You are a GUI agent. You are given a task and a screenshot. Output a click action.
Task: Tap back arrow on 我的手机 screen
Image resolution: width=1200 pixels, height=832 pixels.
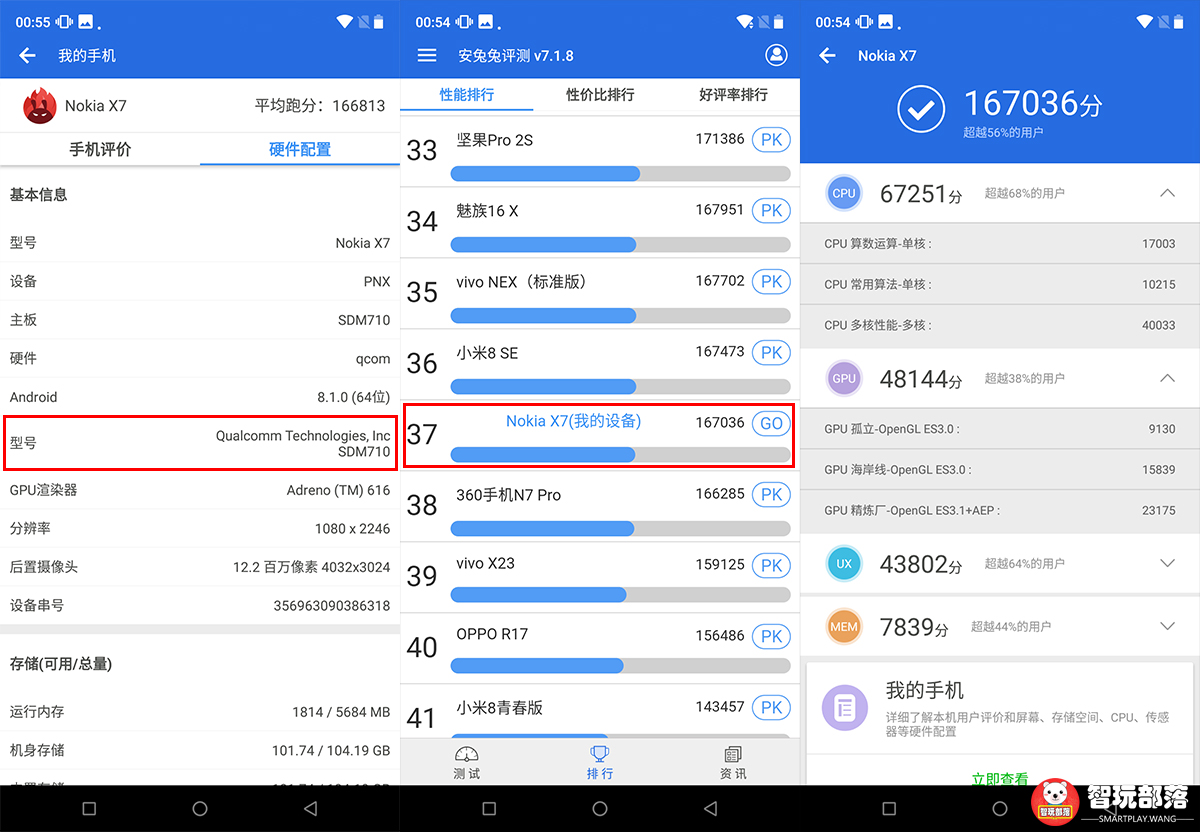click(x=27, y=56)
